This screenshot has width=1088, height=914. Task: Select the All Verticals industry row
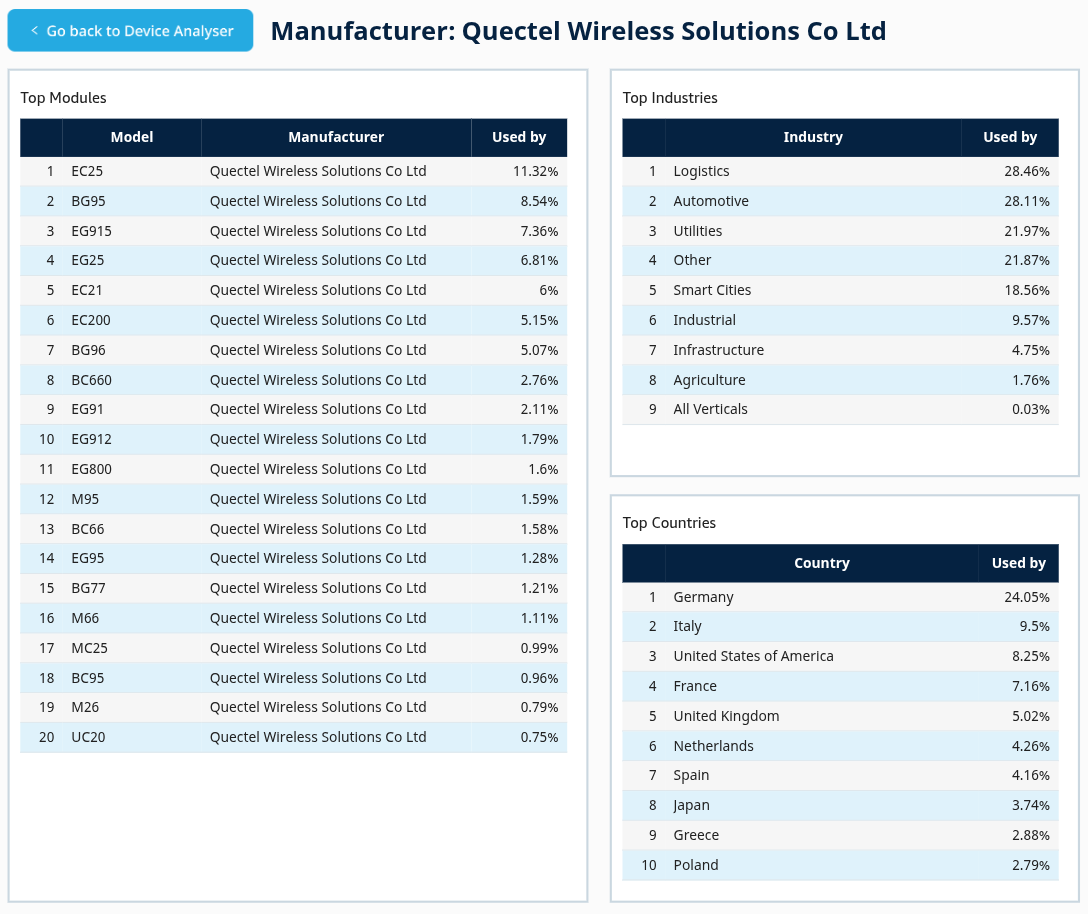(x=840, y=409)
